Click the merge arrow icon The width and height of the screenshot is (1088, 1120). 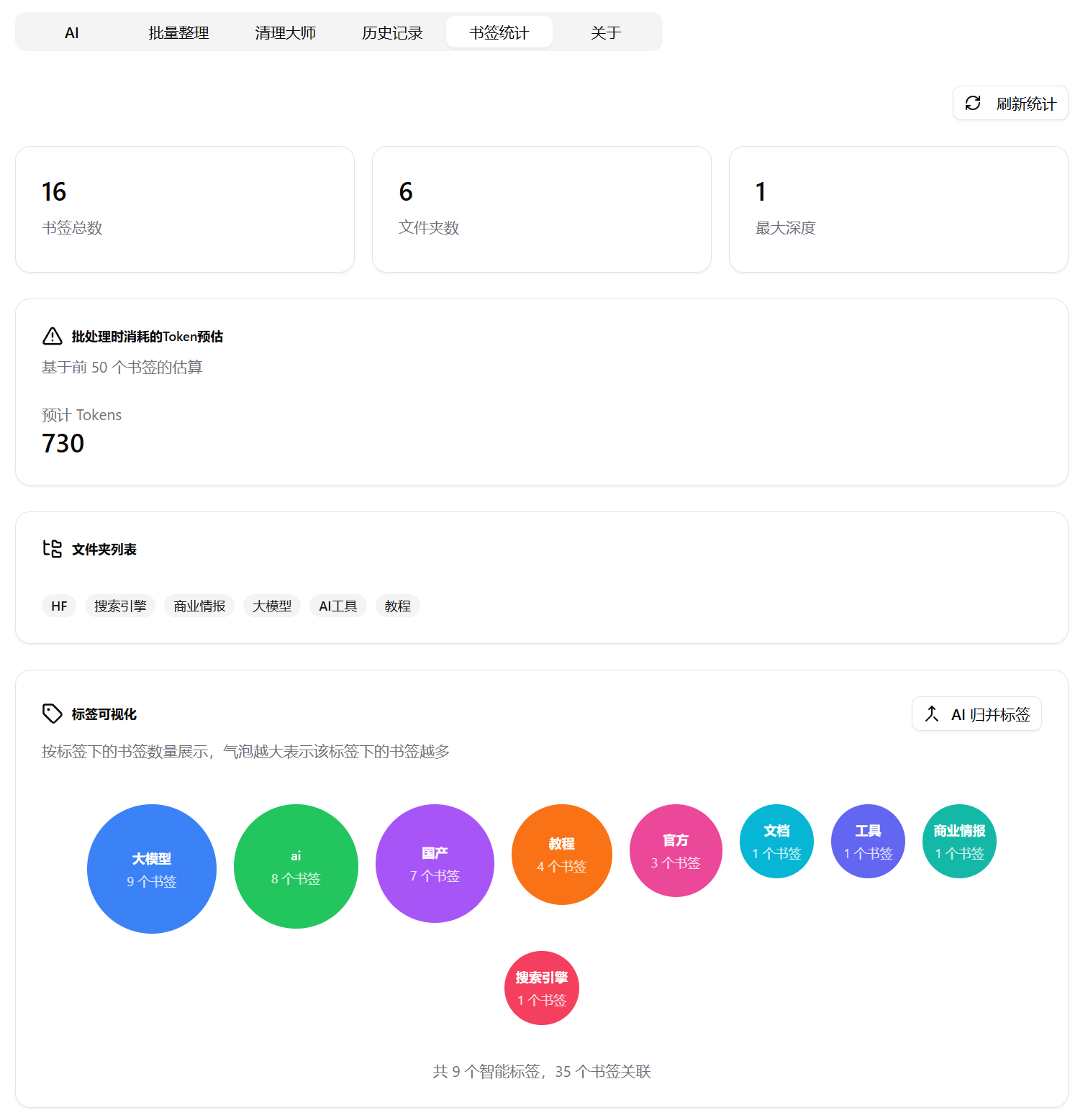click(932, 714)
